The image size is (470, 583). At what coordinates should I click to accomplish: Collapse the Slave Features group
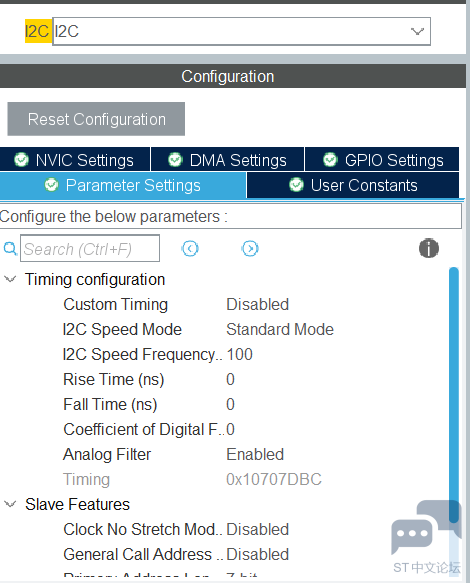click(x=10, y=504)
